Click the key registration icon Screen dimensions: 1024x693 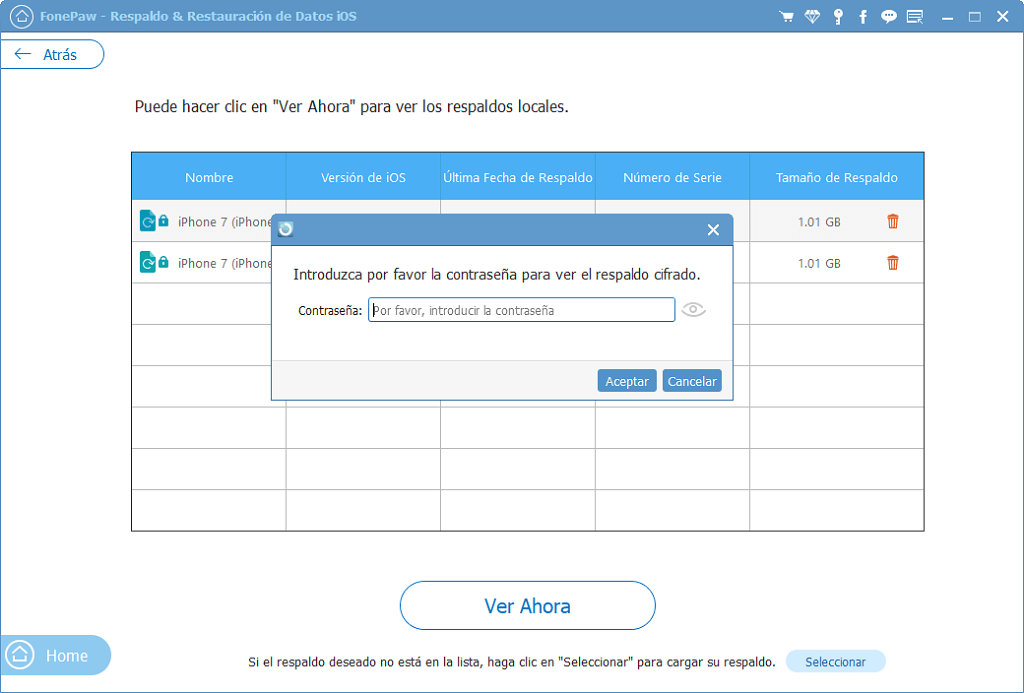tap(838, 17)
